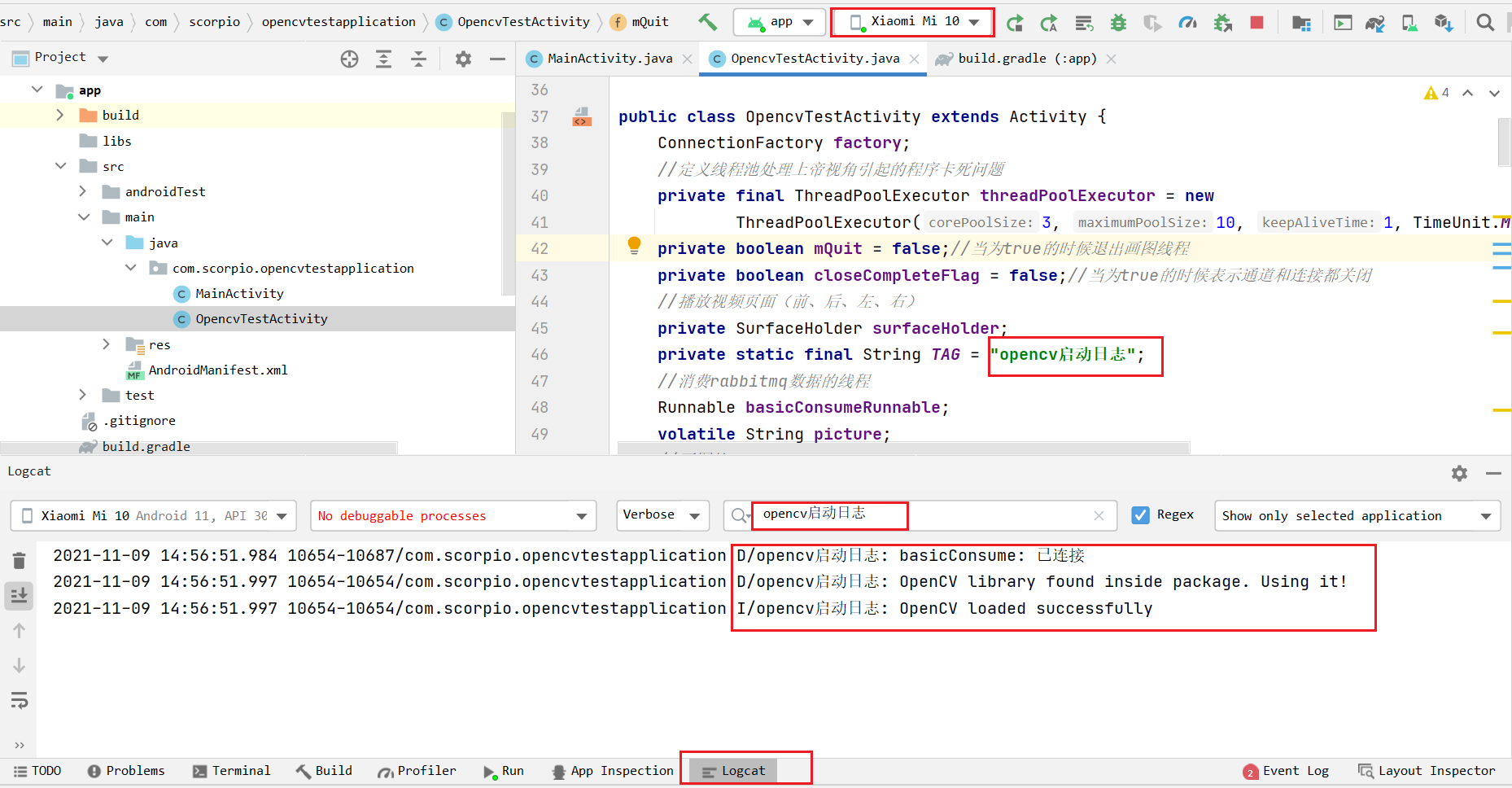
Task: Select MainActivity in the project tree
Action: click(239, 294)
